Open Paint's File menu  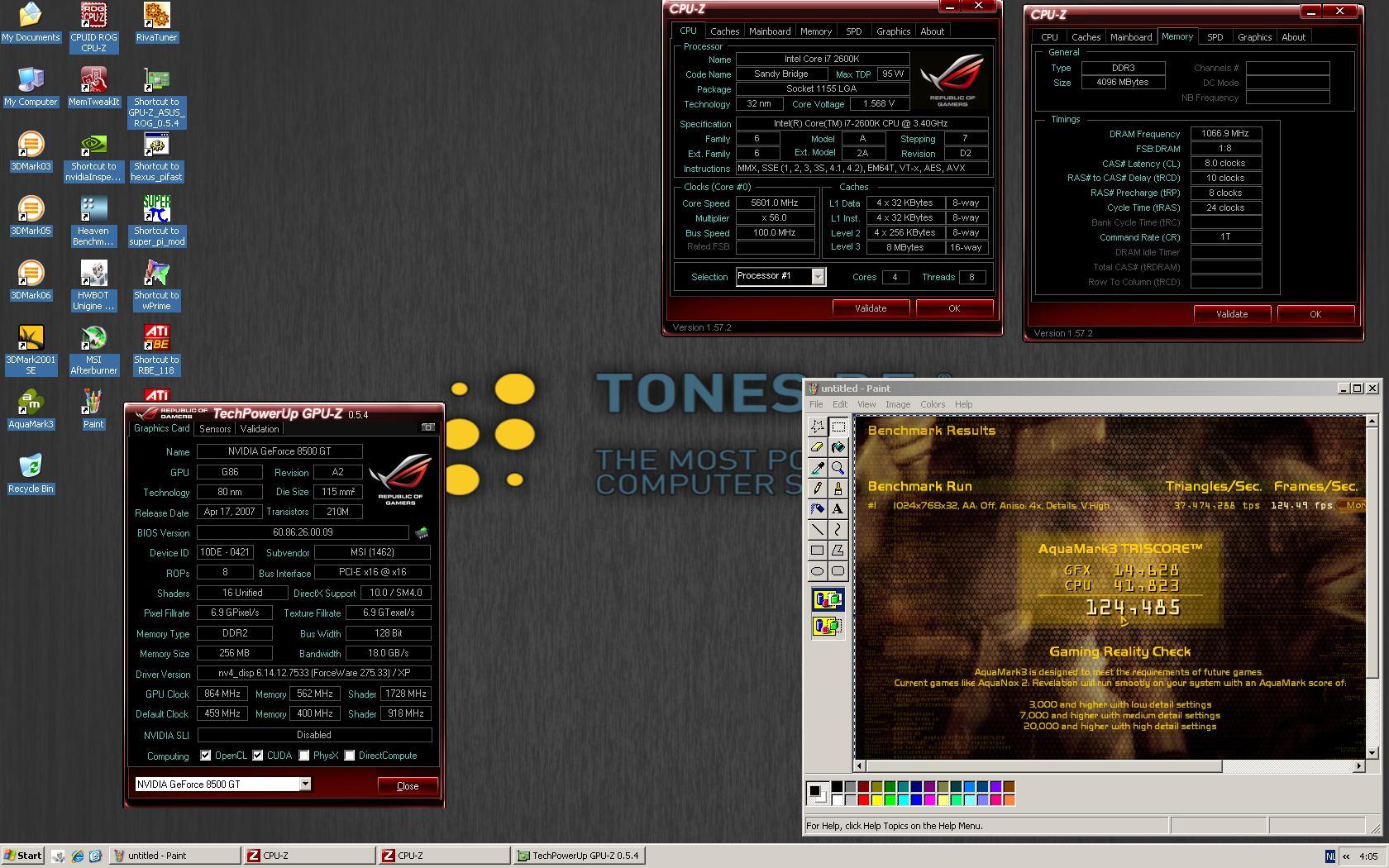pos(816,404)
